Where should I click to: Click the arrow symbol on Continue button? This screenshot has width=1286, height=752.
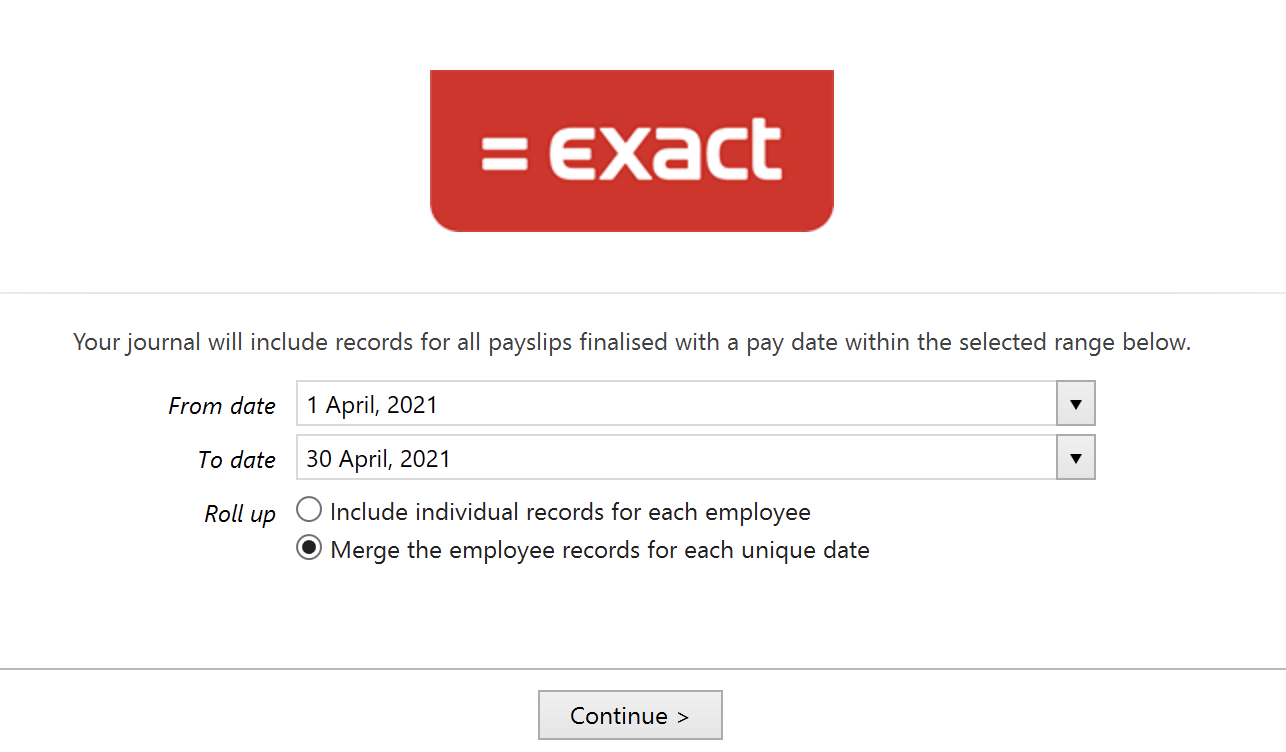pyautogui.click(x=683, y=717)
